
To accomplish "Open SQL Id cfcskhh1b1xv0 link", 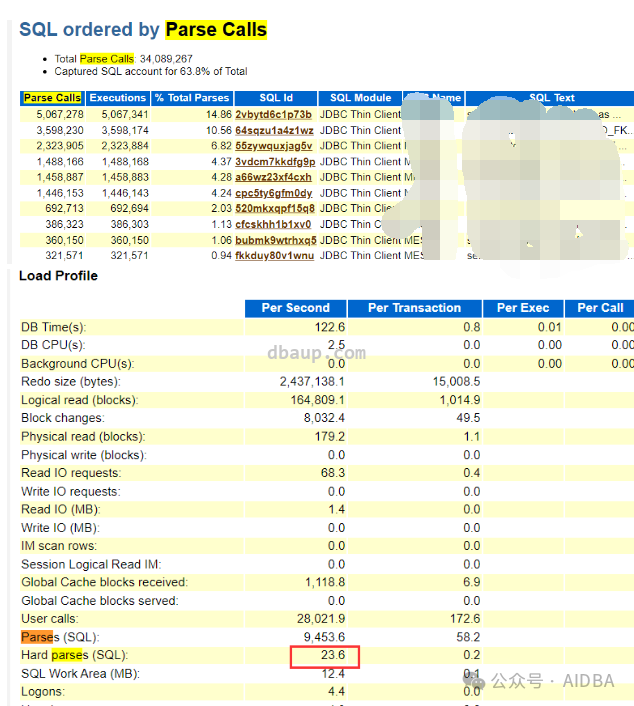I will (x=273, y=224).
